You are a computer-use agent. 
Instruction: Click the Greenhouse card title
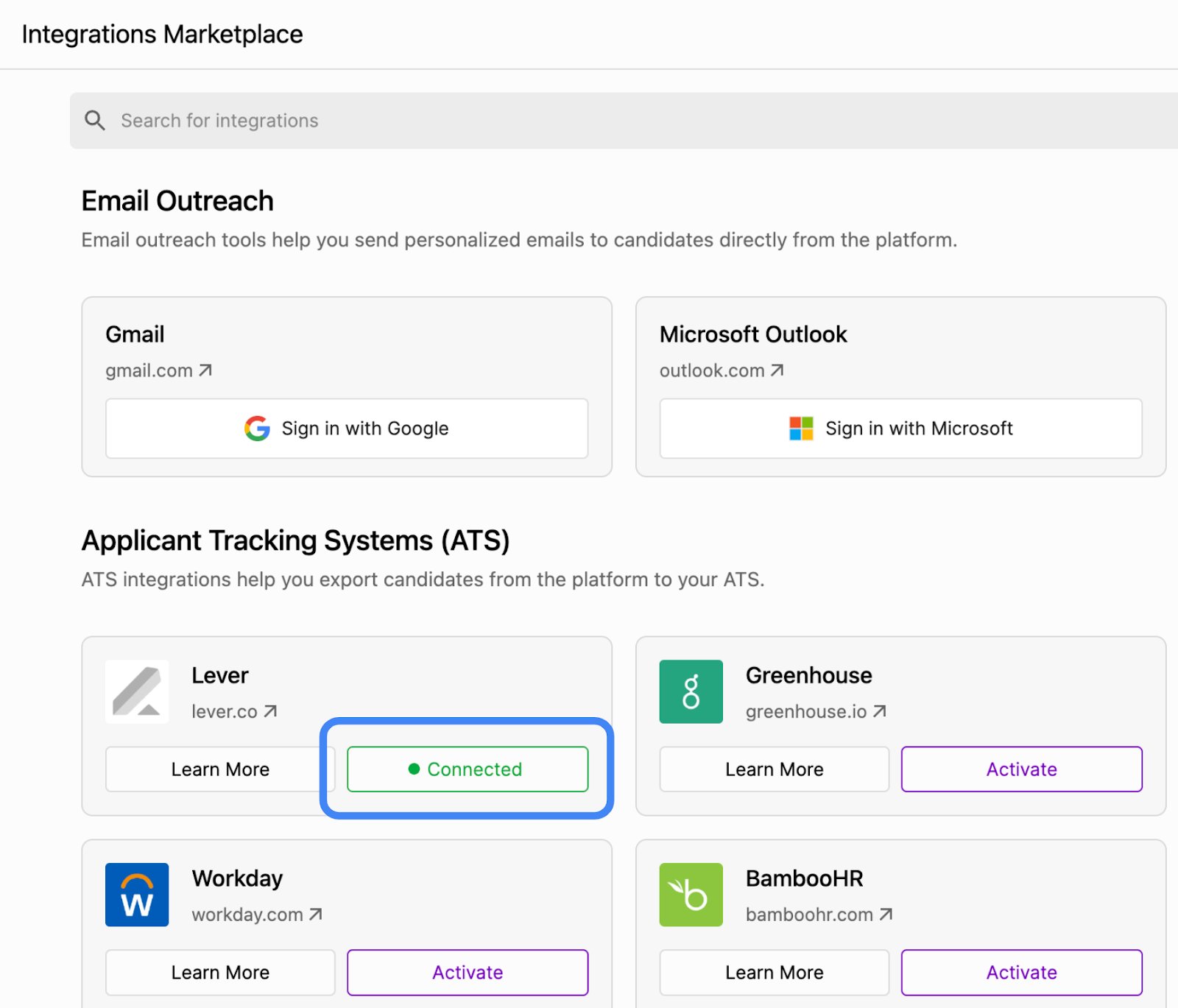[x=808, y=675]
